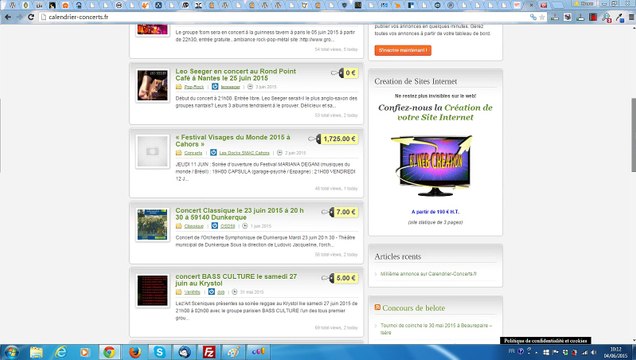This screenshot has height=360, width=636.
Task: Click the user icon in the Festival Visages listing
Action: [213, 153]
